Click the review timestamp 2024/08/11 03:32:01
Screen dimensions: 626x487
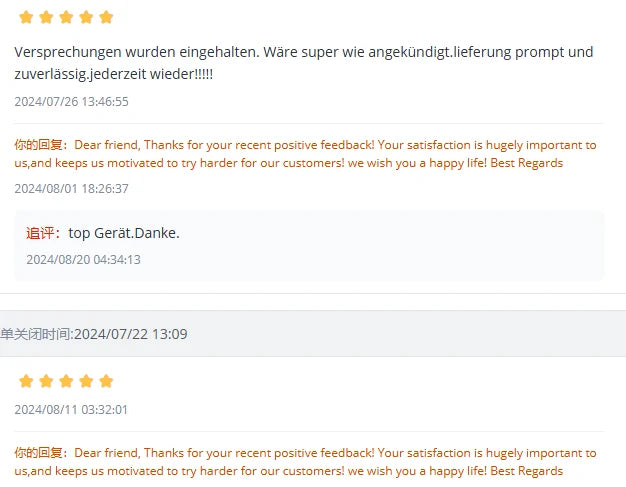tap(71, 409)
